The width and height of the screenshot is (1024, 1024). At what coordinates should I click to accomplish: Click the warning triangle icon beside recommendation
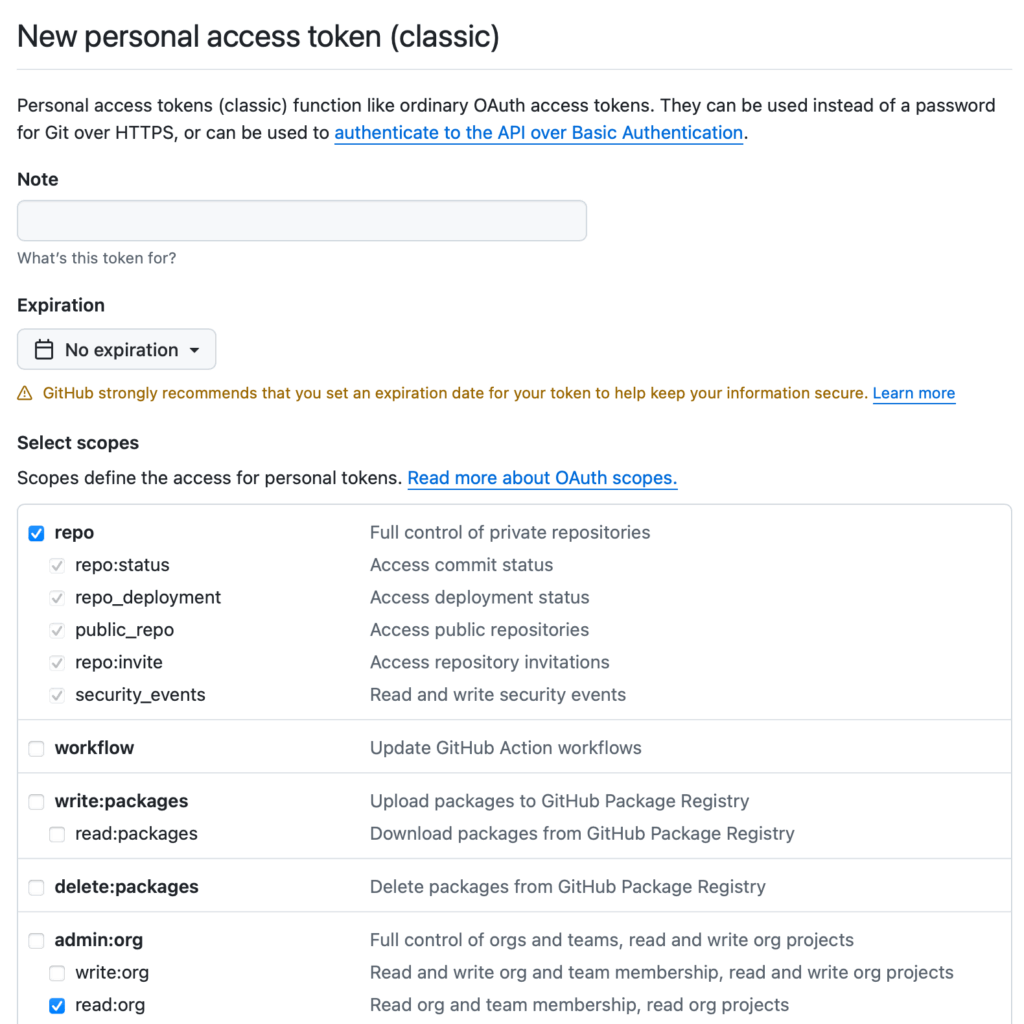pyautogui.click(x=25, y=393)
